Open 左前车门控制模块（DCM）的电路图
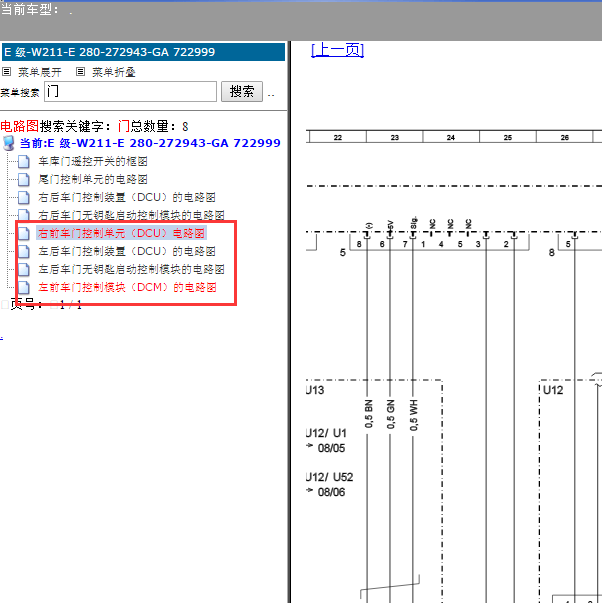 (127, 287)
